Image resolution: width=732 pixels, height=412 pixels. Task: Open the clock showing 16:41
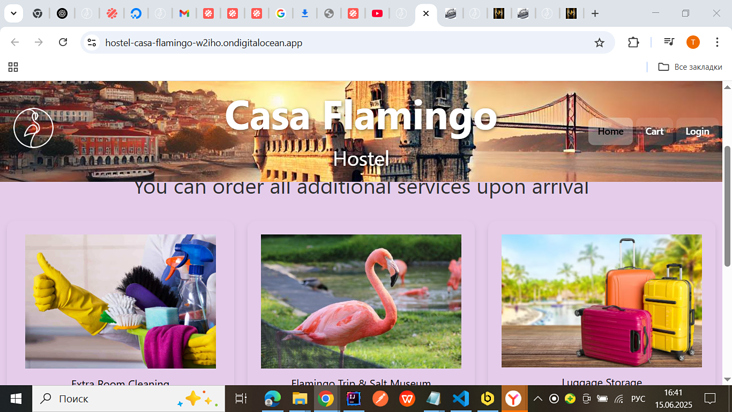point(673,398)
